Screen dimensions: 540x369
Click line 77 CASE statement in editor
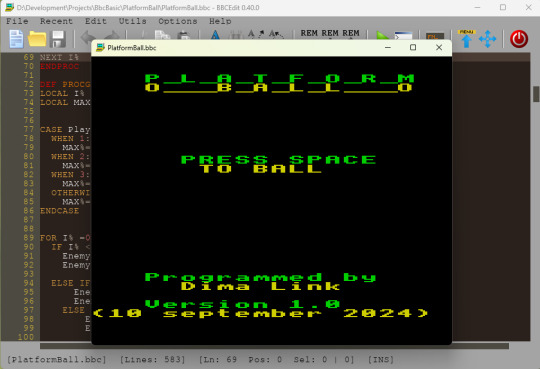point(65,130)
